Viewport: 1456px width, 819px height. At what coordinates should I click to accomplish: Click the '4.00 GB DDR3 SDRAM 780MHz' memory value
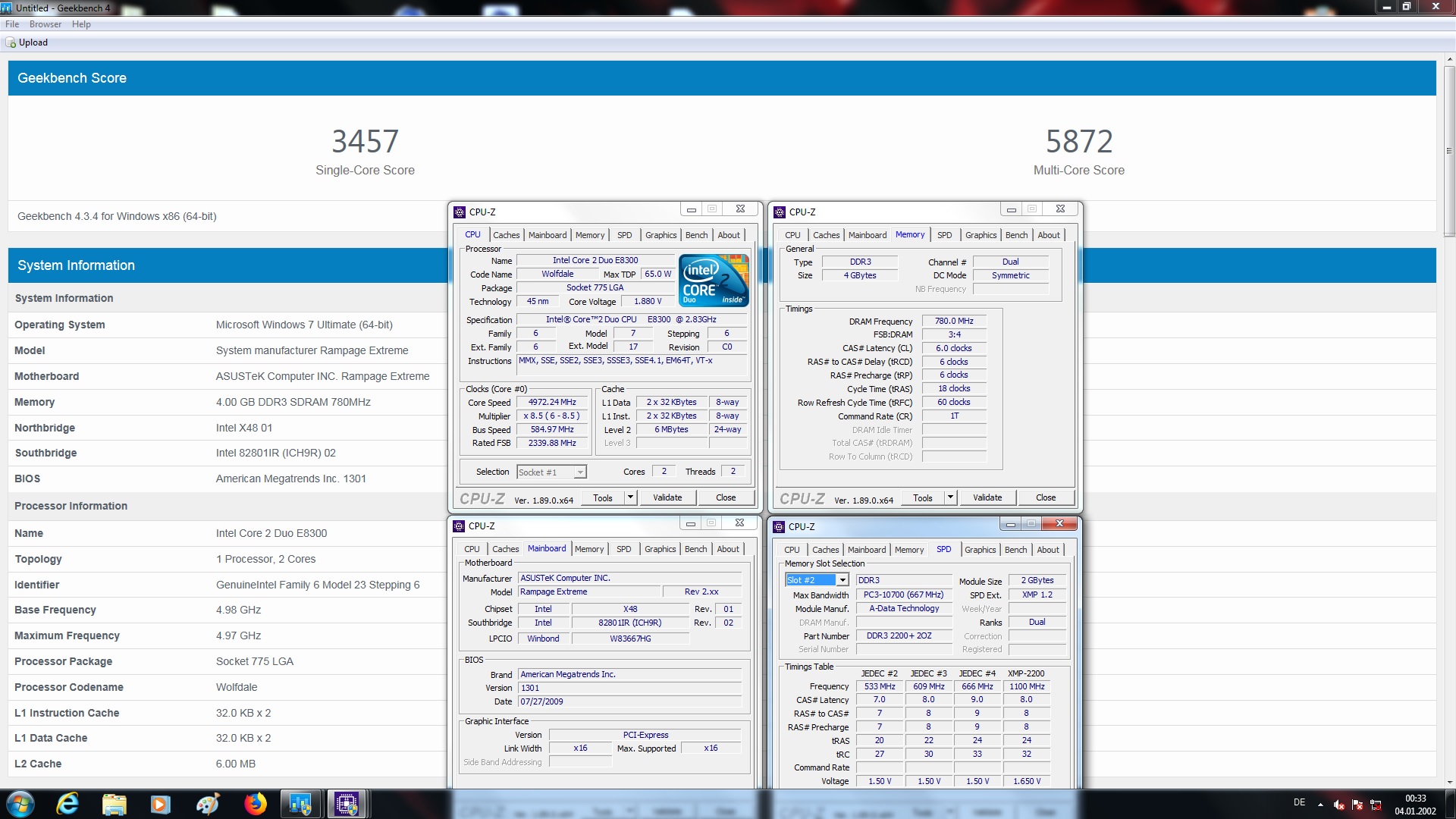(293, 402)
